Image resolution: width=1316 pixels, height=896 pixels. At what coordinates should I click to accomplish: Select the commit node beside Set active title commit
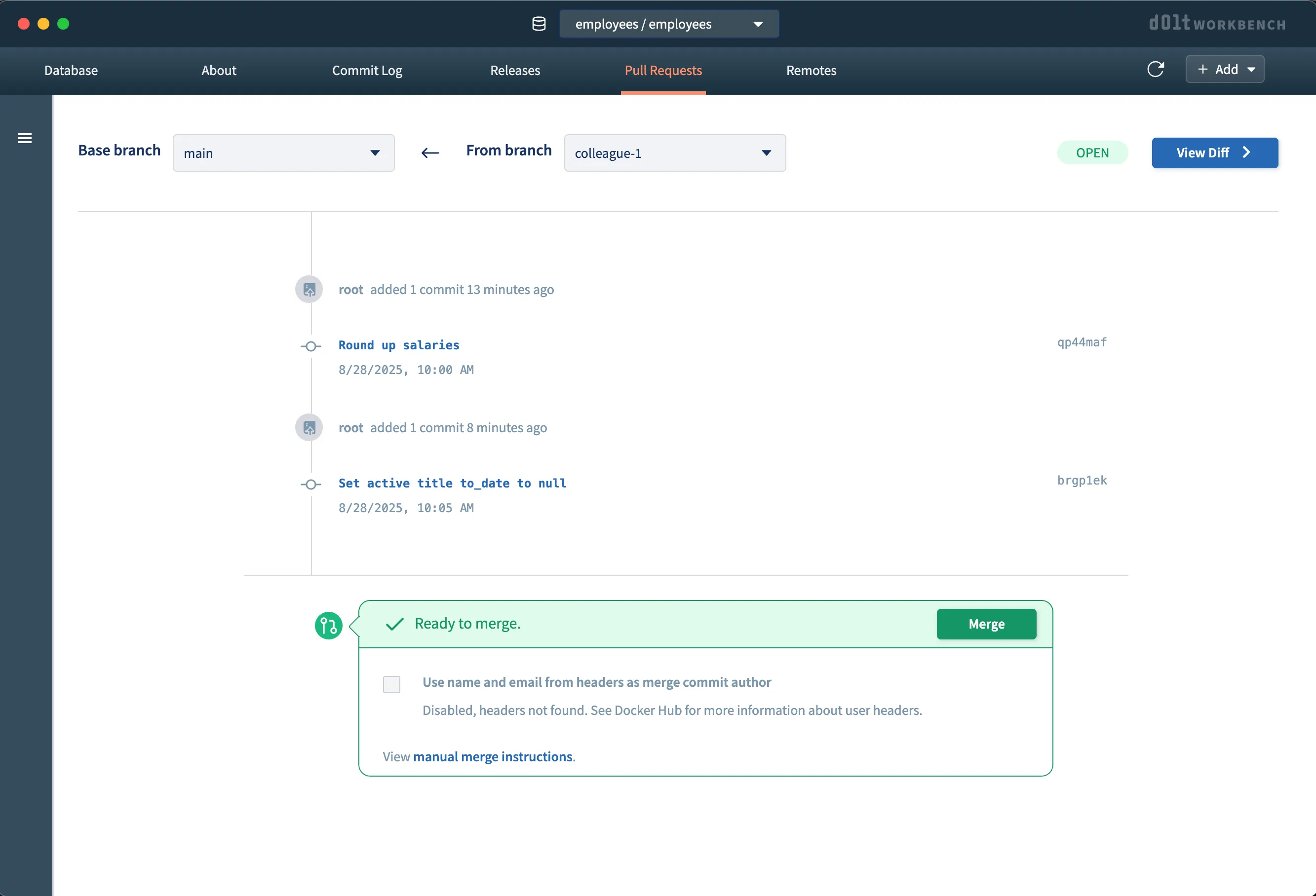coord(310,485)
